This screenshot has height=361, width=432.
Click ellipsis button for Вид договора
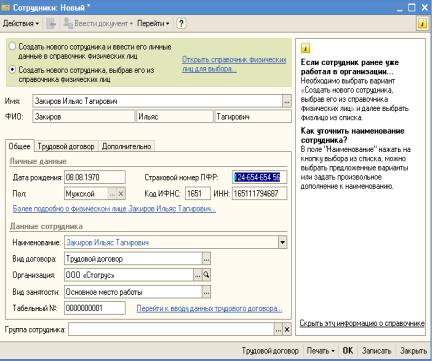206,259
